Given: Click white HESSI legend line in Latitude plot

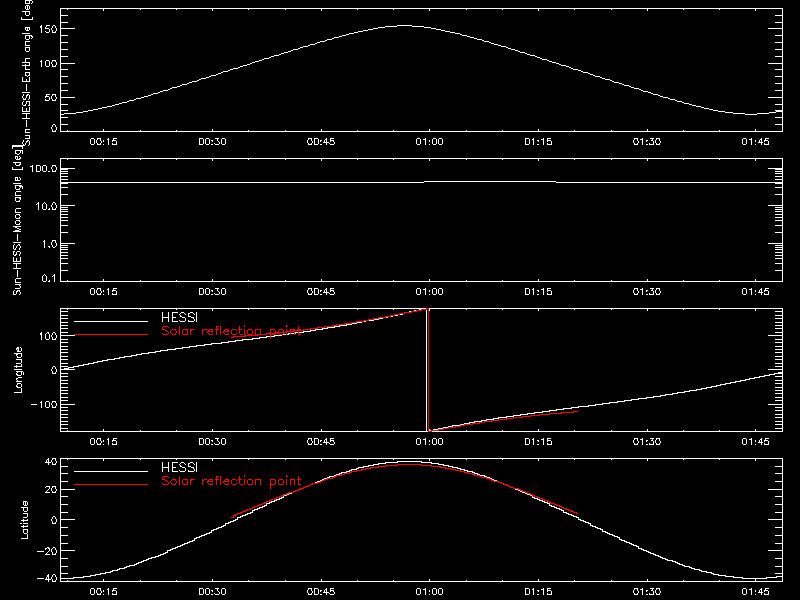Looking at the screenshot, I should click(111, 471).
